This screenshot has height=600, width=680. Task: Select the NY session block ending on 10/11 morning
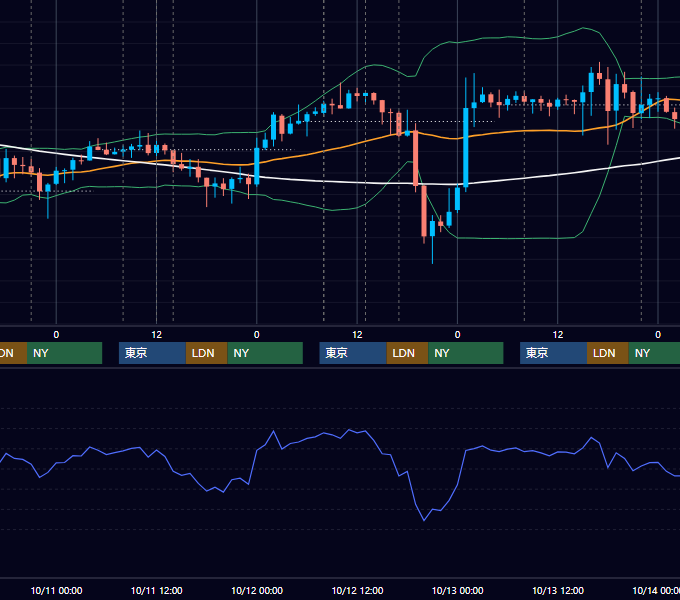(x=64, y=353)
